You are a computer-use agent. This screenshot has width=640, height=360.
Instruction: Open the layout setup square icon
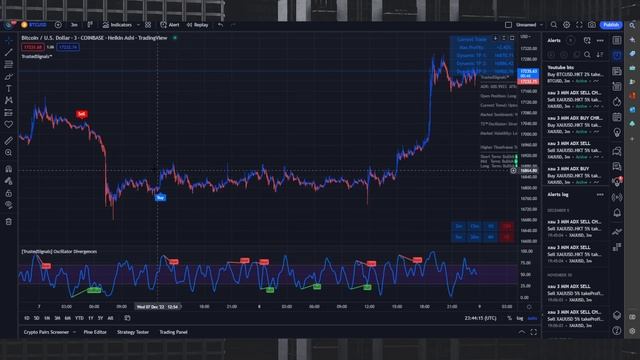pos(508,25)
